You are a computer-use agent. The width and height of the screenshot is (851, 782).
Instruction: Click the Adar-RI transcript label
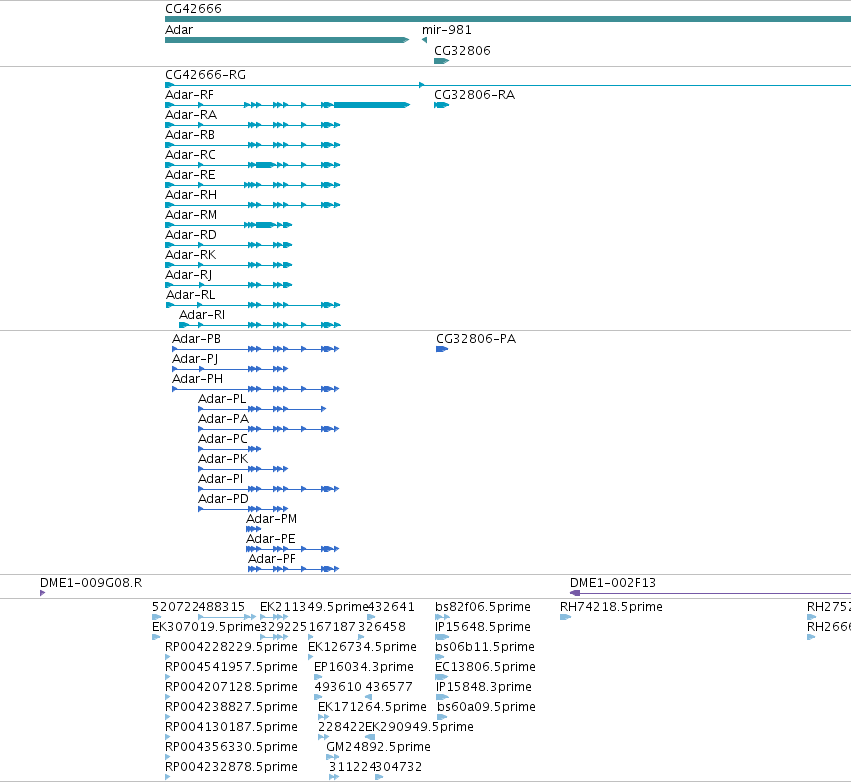tap(202, 315)
